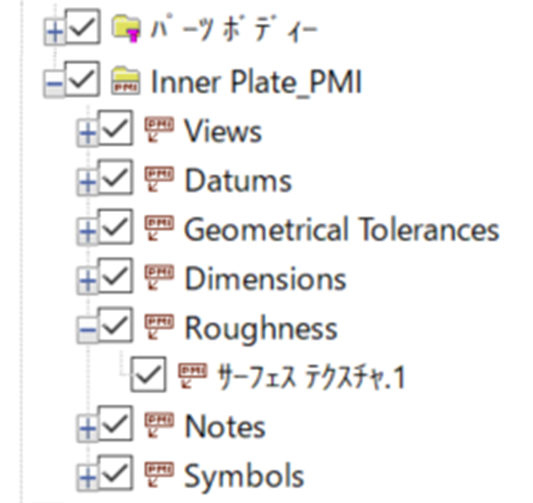The width and height of the screenshot is (533, 503).
Task: Click the パーツボディー folder icon
Action: 126,29
